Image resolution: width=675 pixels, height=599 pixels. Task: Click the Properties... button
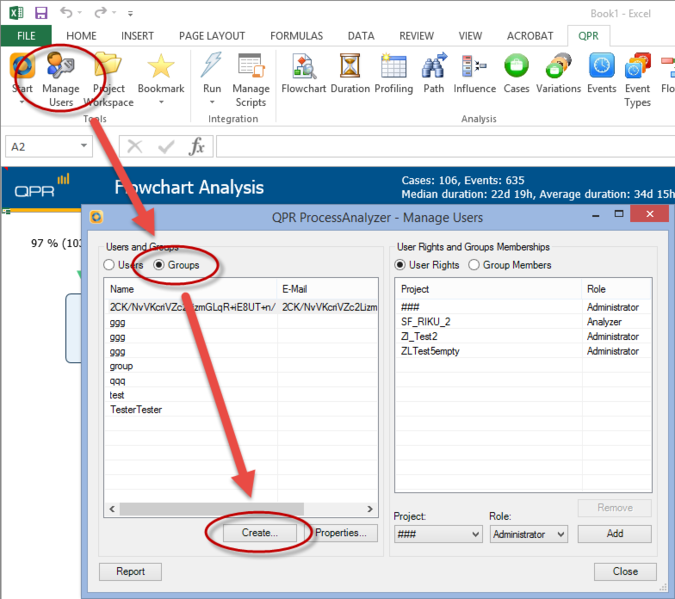click(x=341, y=533)
